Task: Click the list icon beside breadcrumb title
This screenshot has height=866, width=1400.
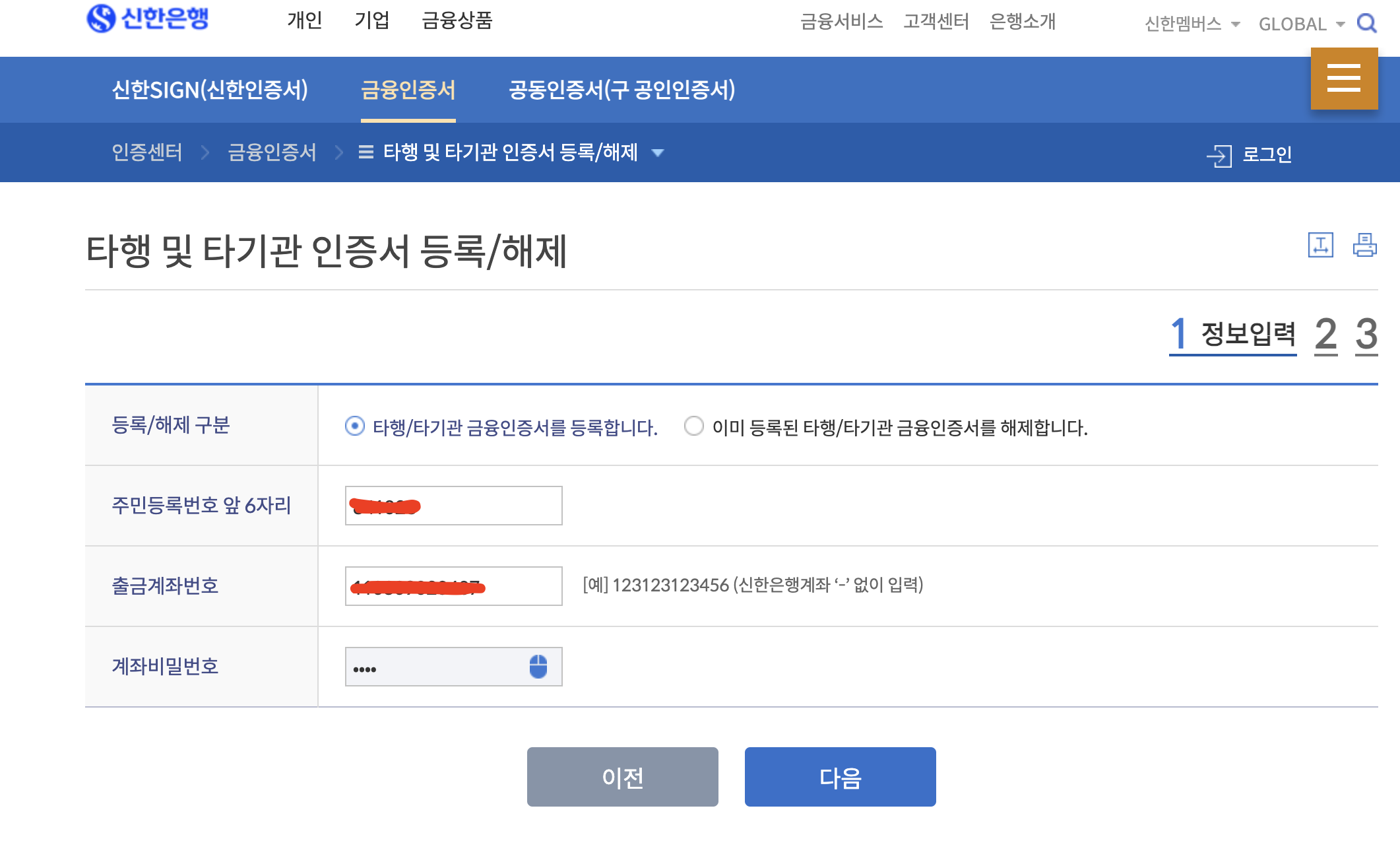Action: point(366,153)
